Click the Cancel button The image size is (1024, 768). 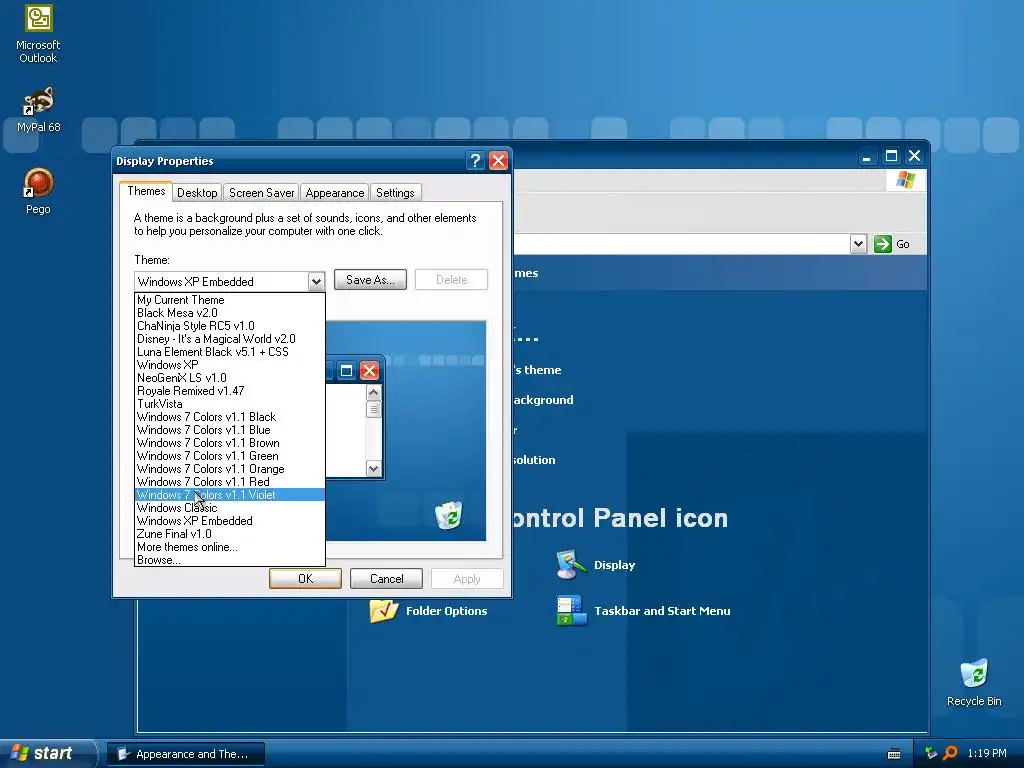(387, 579)
